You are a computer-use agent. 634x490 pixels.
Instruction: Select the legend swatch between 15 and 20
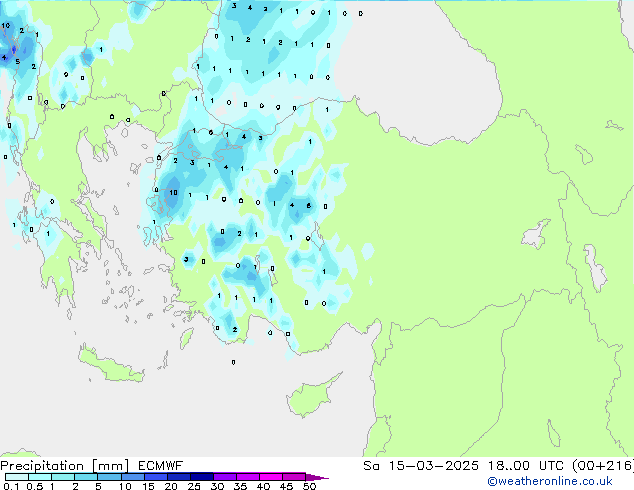[x=156, y=477]
